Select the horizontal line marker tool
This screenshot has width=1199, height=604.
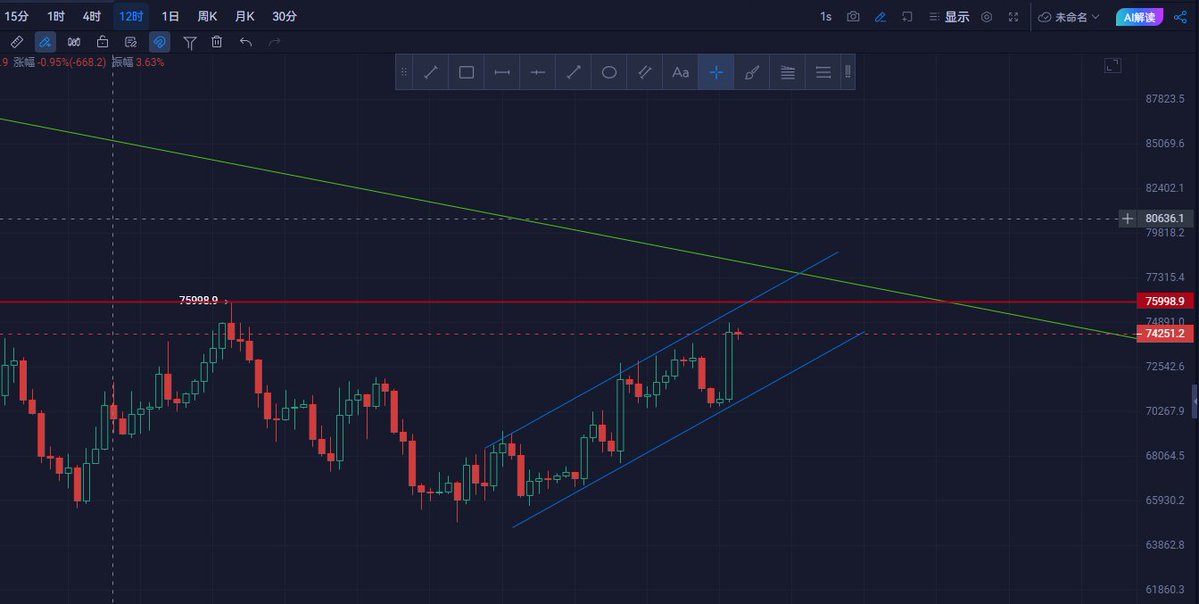[x=538, y=73]
